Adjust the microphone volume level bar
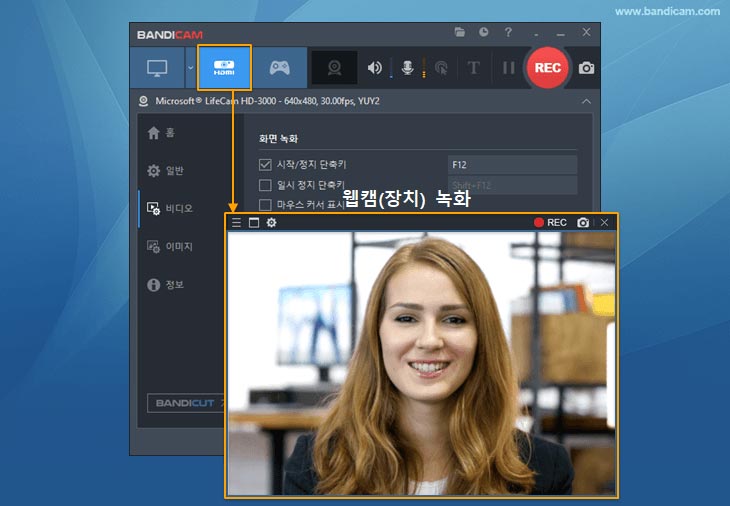730x506 pixels. pyautogui.click(x=424, y=68)
